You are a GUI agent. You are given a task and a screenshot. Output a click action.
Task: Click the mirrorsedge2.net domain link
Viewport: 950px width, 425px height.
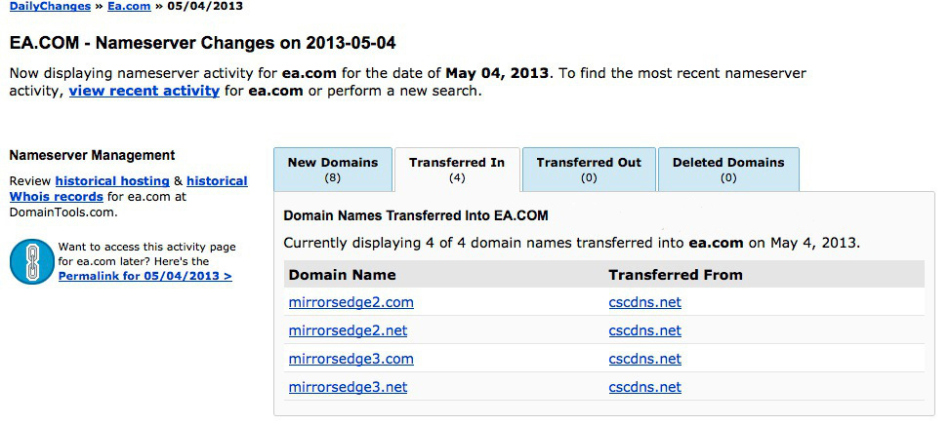[x=348, y=331]
